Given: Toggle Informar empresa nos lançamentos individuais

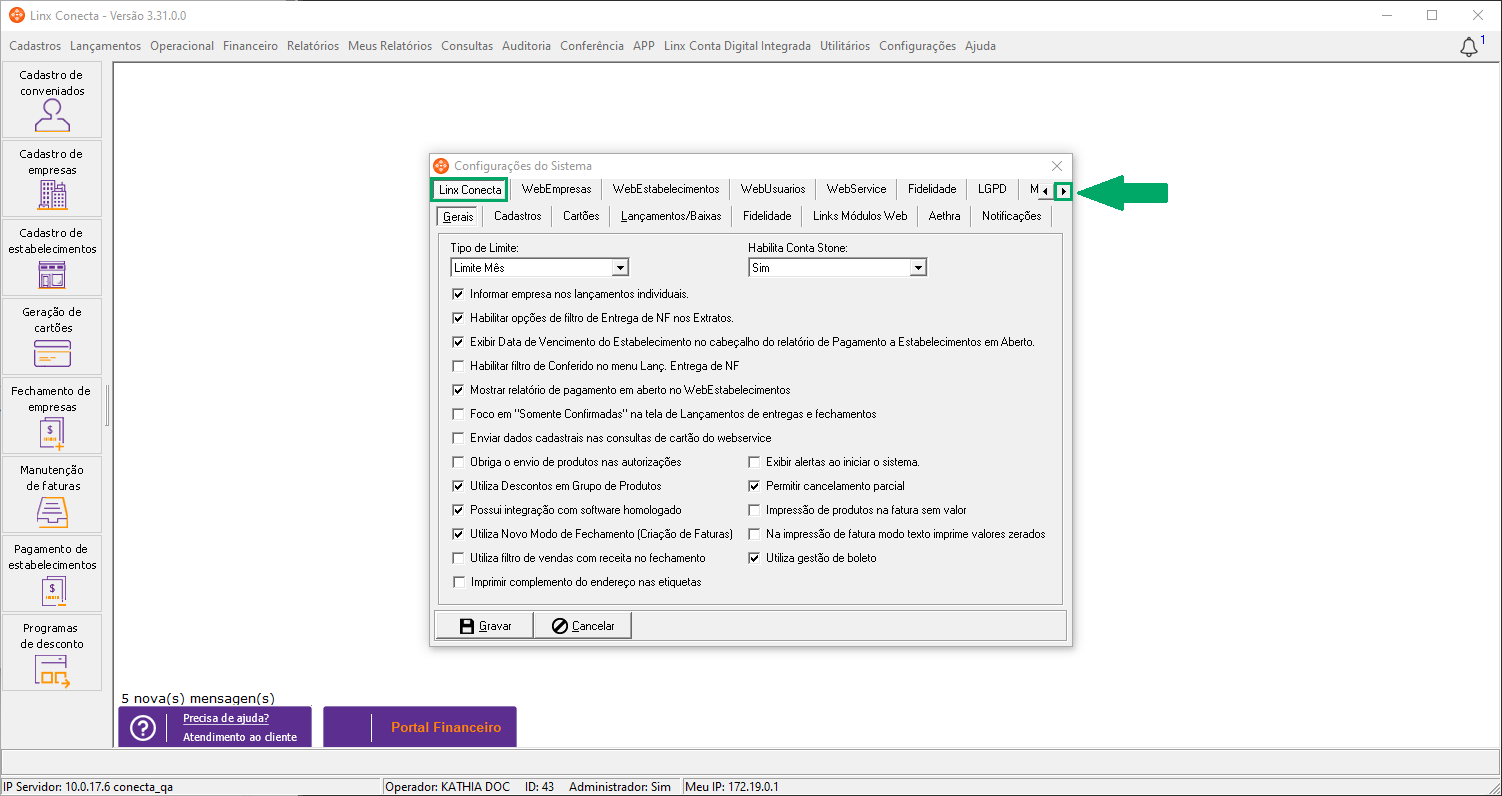Looking at the screenshot, I should tap(459, 294).
